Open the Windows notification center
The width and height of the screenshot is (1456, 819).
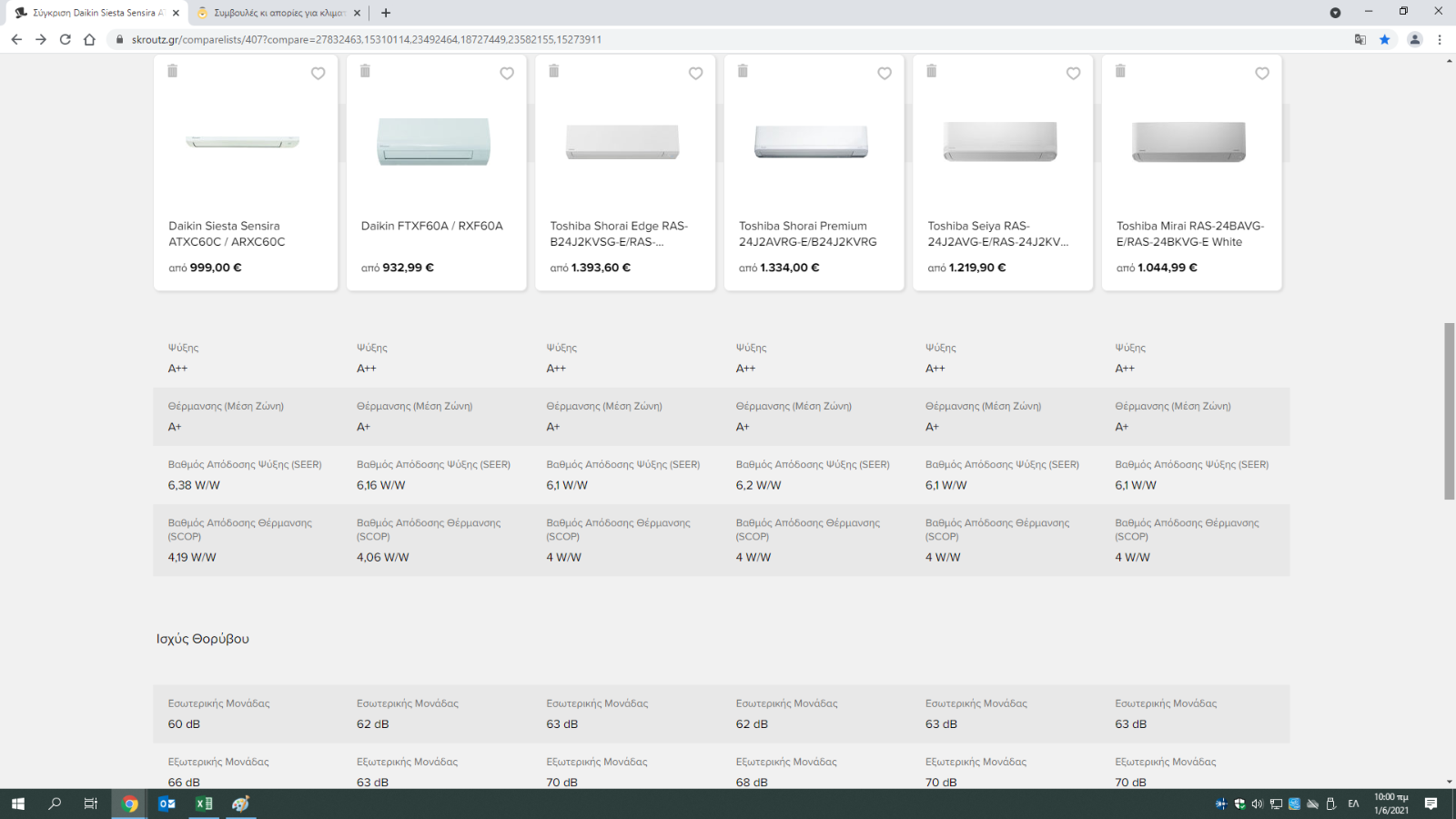tap(1431, 804)
